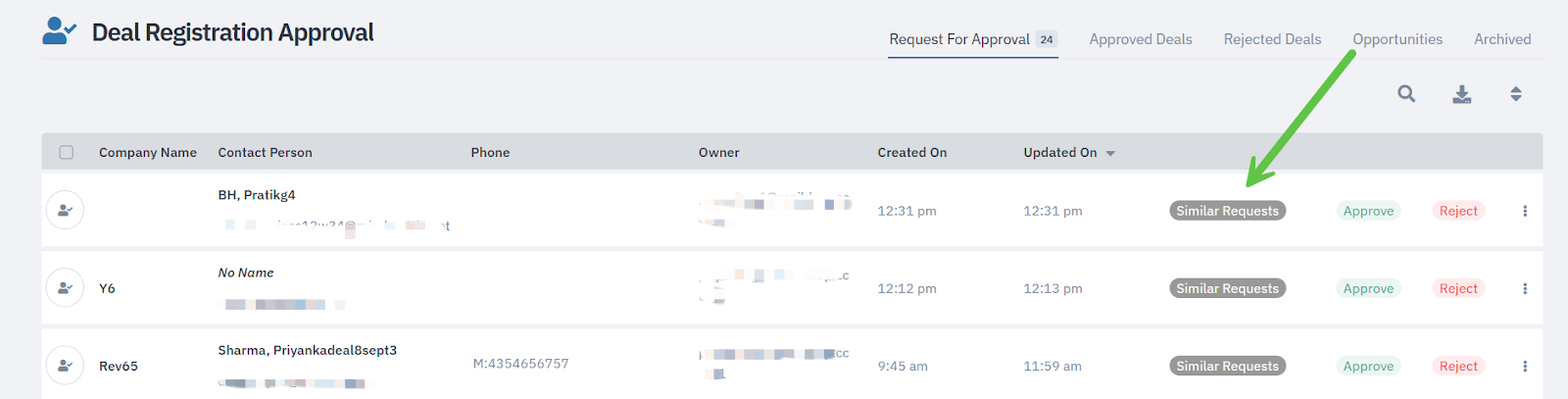
Task: Open contact Sharma, Priyankadeal8sept3
Action: tap(307, 350)
